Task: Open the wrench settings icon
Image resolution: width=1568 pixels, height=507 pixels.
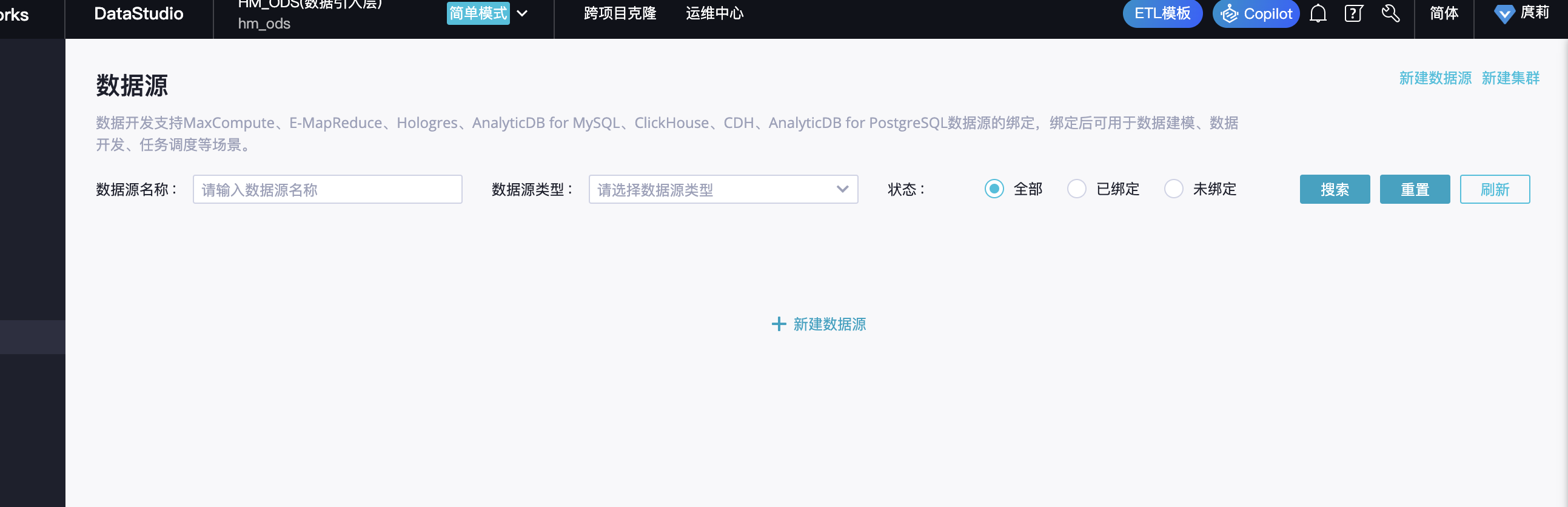Action: pos(1390,13)
